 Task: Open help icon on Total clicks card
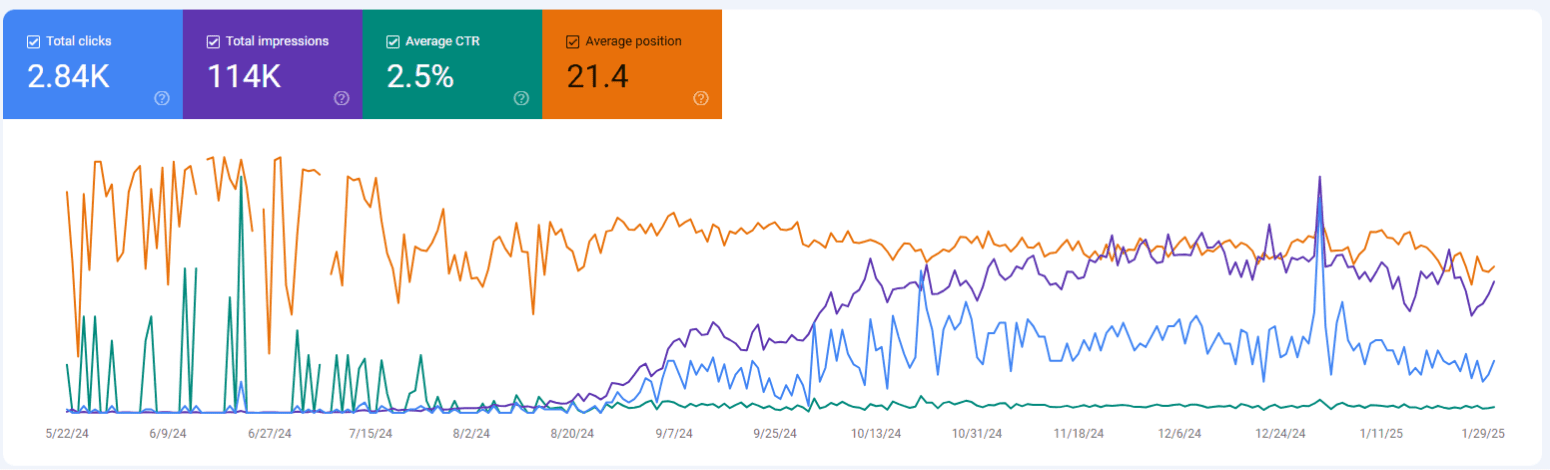tap(161, 98)
